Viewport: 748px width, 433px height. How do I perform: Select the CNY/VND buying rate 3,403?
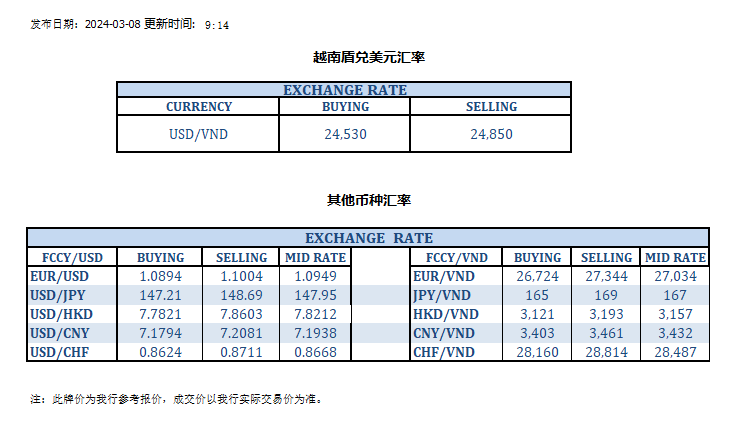[x=538, y=333]
